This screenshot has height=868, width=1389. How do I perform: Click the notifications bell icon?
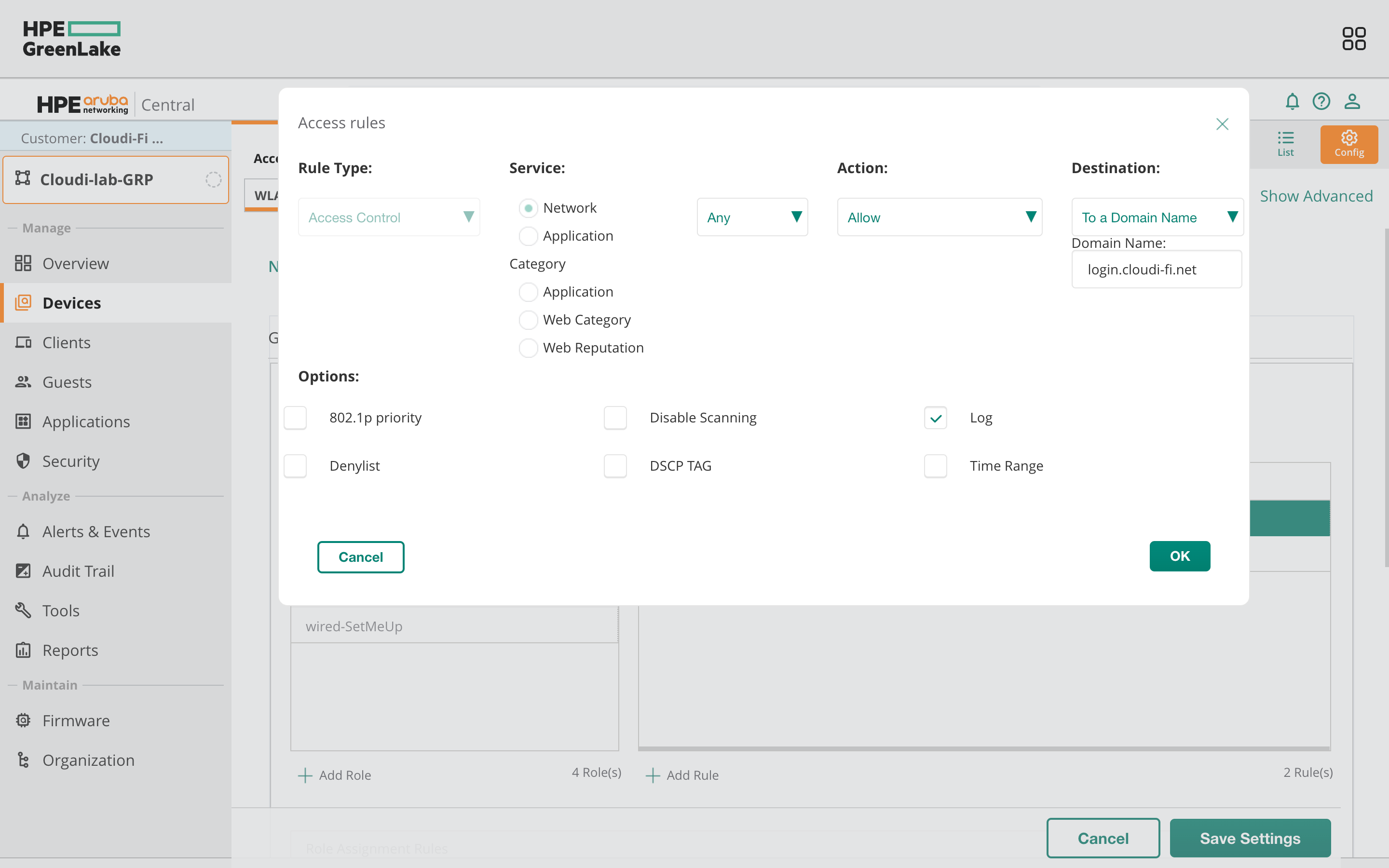pyautogui.click(x=1292, y=102)
